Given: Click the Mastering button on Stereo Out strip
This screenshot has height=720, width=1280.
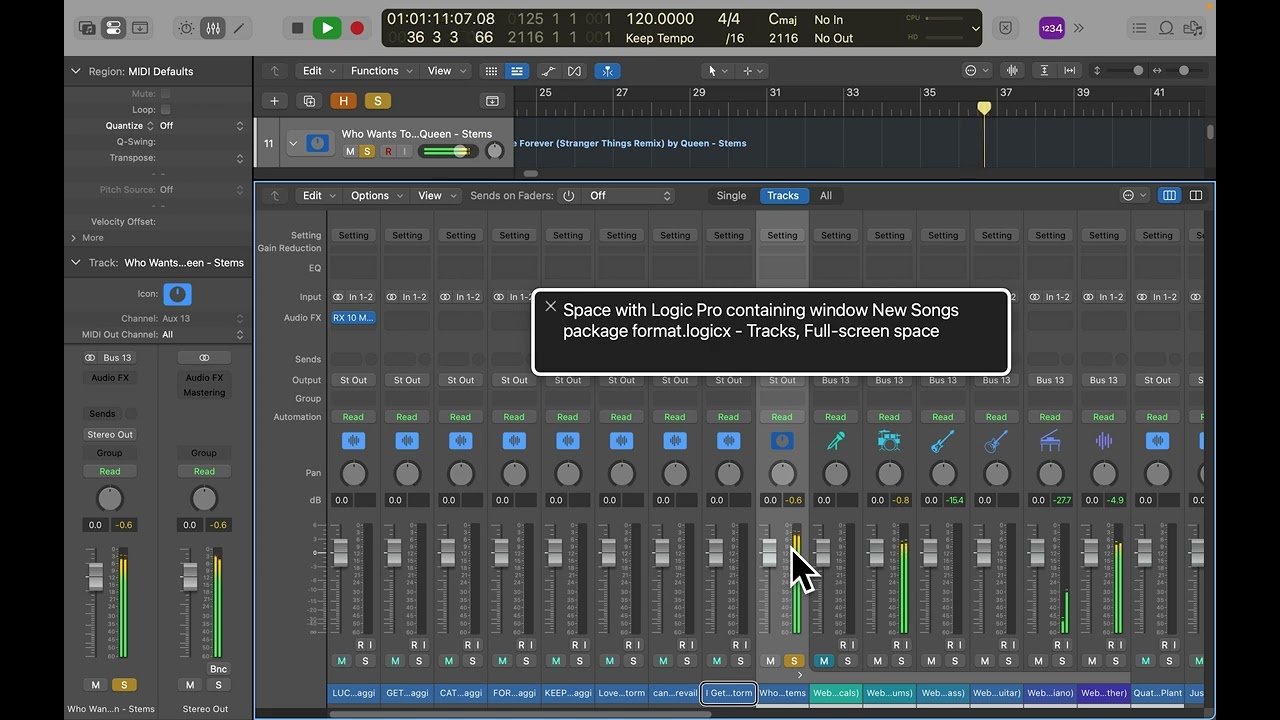Looking at the screenshot, I should [204, 393].
